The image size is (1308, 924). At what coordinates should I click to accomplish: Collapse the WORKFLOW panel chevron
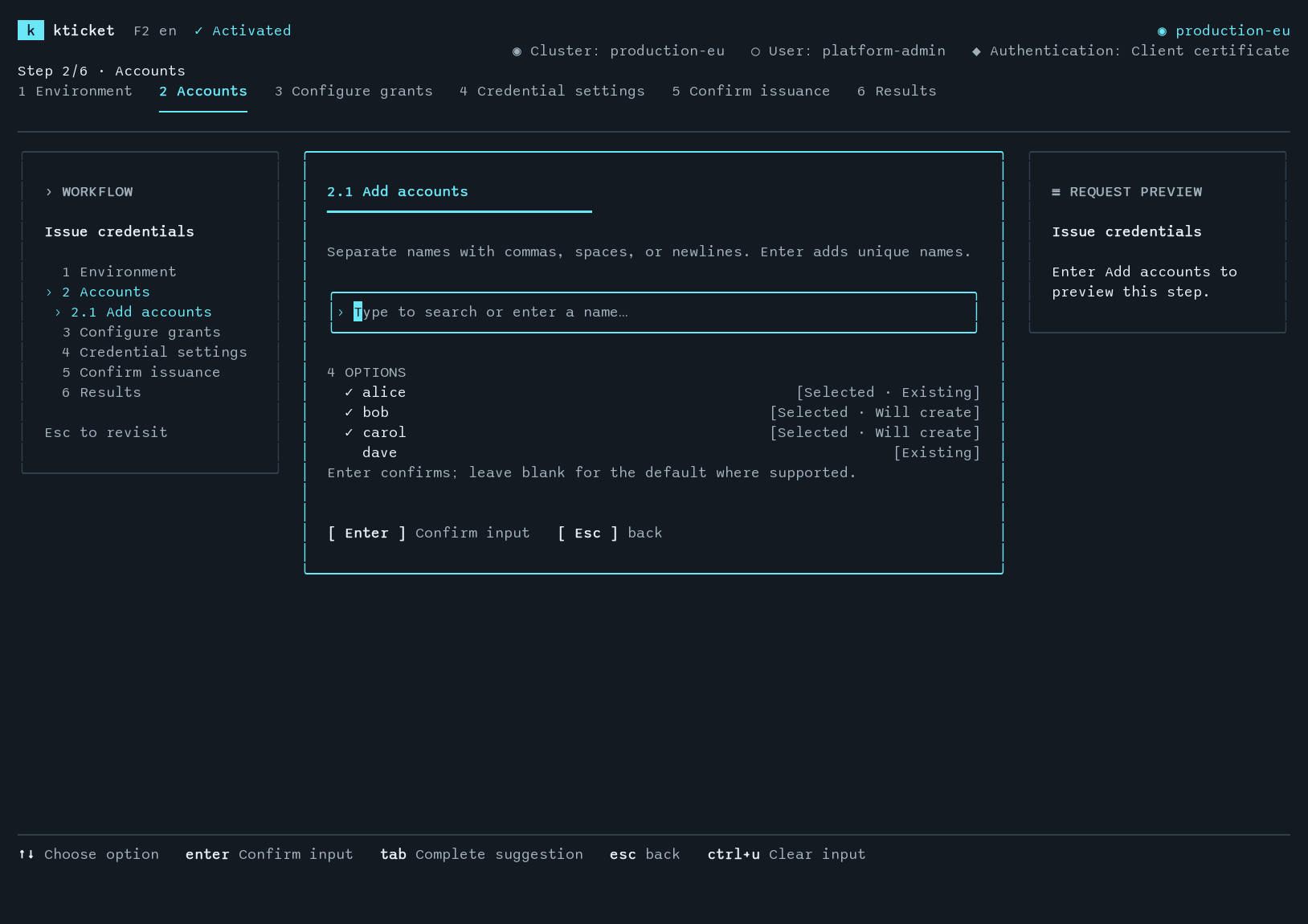pos(49,191)
